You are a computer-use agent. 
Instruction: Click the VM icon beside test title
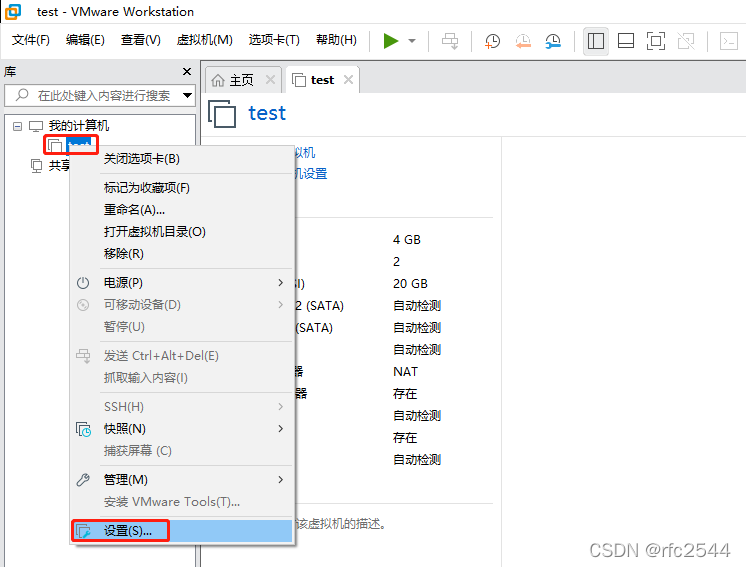pos(222,114)
